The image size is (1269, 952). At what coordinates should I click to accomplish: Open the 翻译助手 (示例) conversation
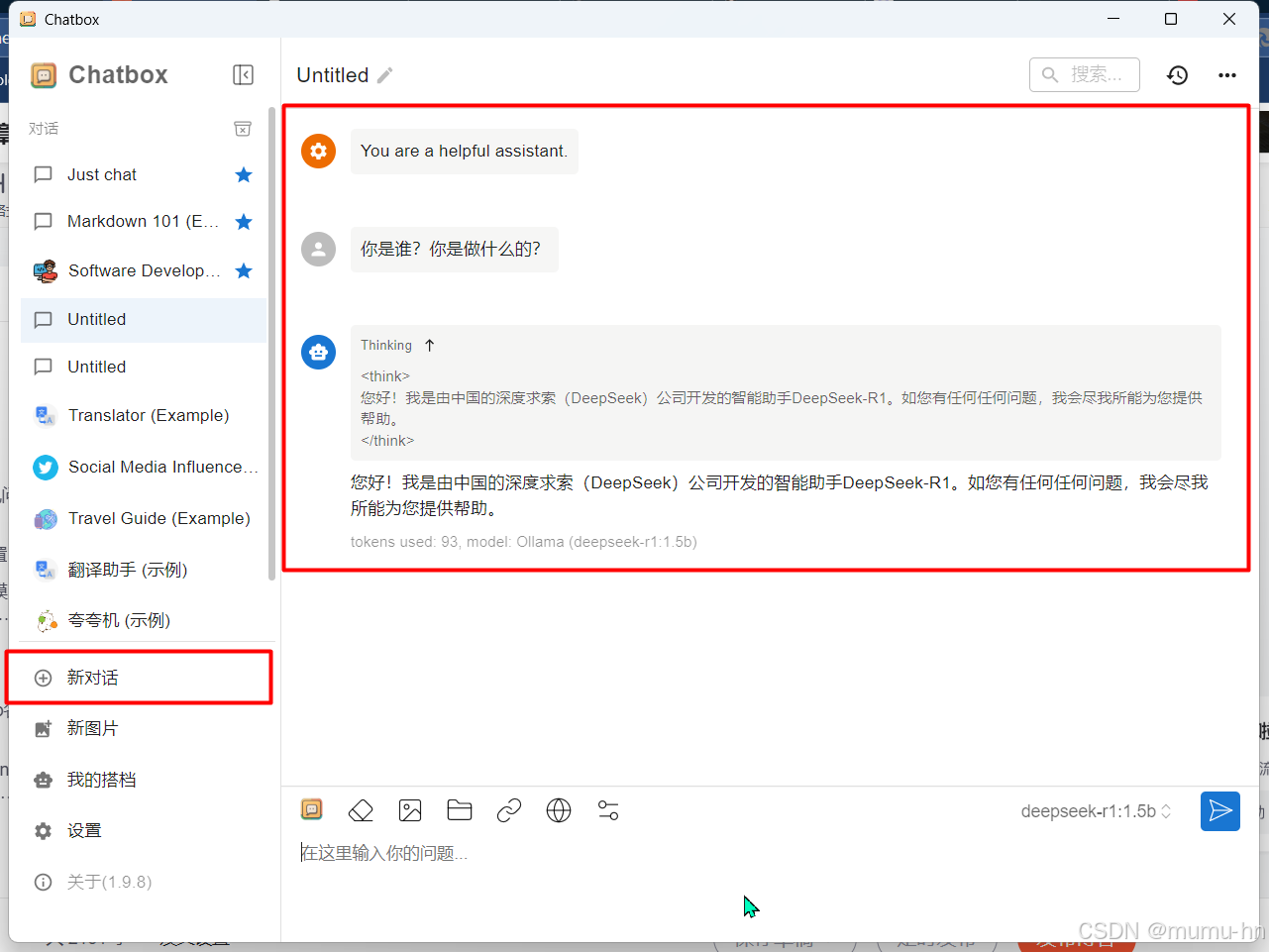144,570
